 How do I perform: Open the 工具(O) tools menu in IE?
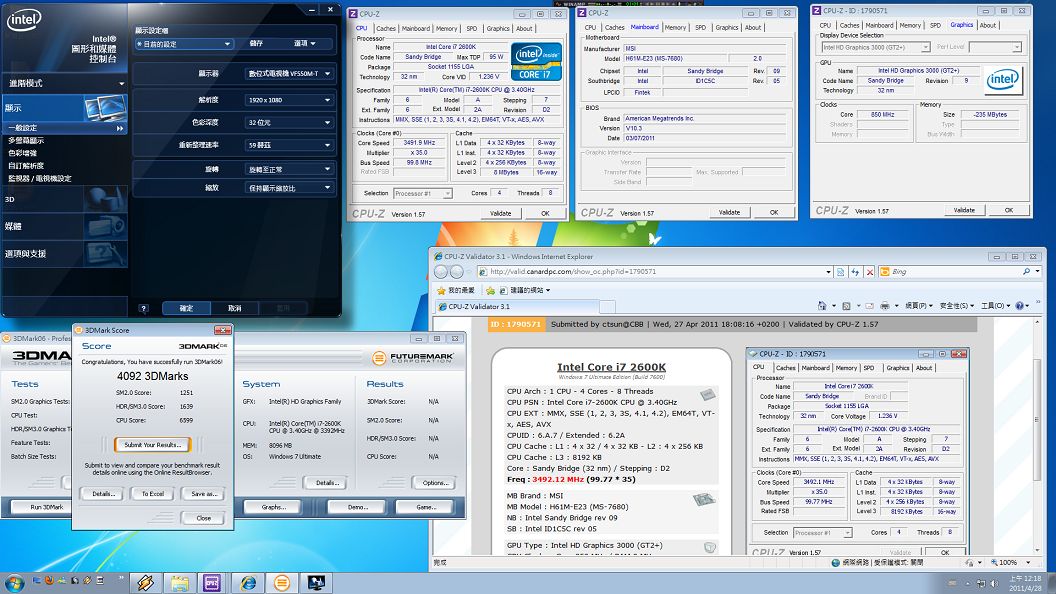coord(995,306)
